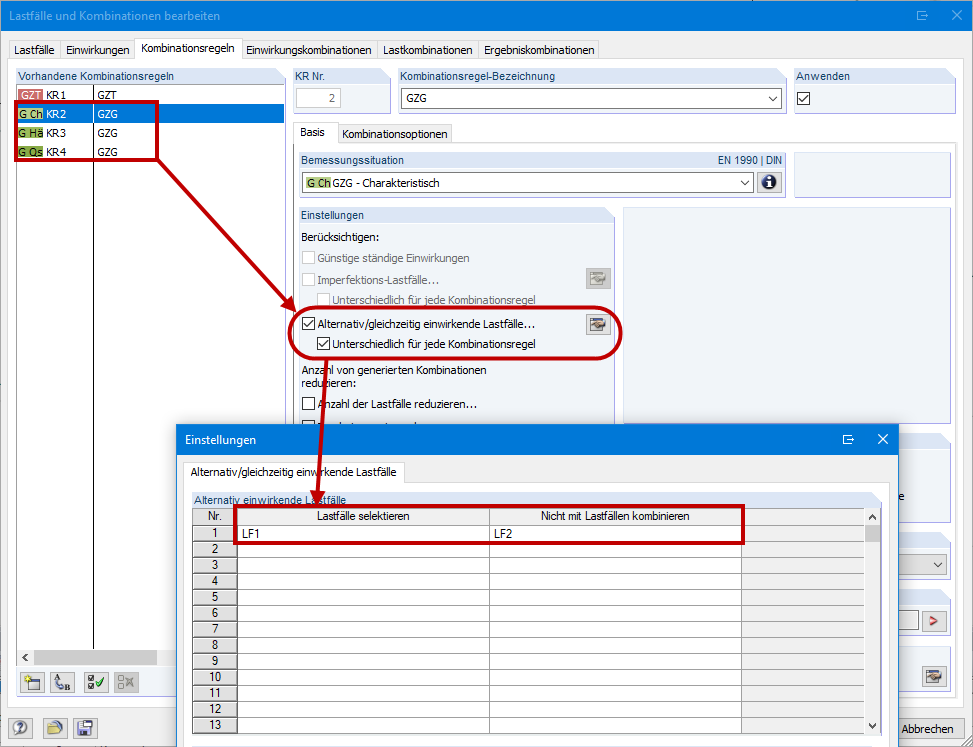Open the dropdown on the right panel
This screenshot has width=973, height=747.
[937, 566]
